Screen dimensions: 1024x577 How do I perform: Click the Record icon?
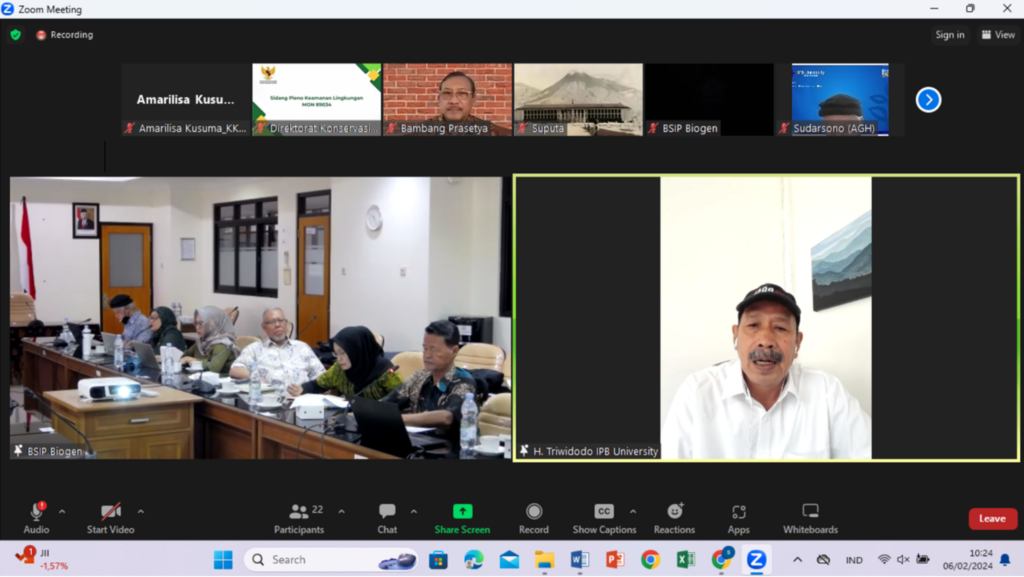pos(534,517)
